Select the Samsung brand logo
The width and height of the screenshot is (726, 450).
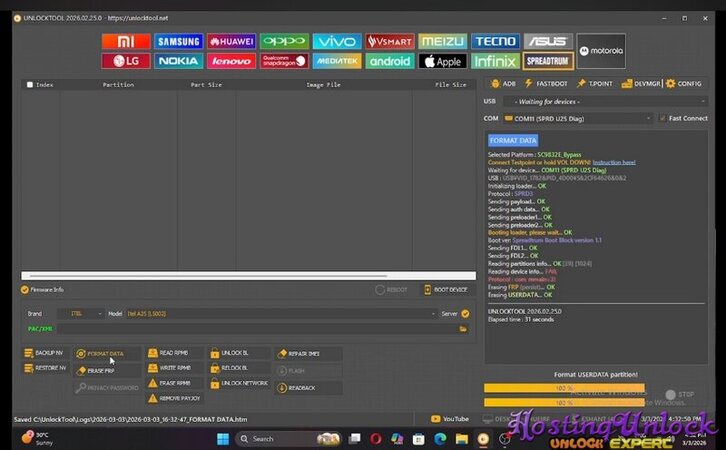(x=178, y=42)
